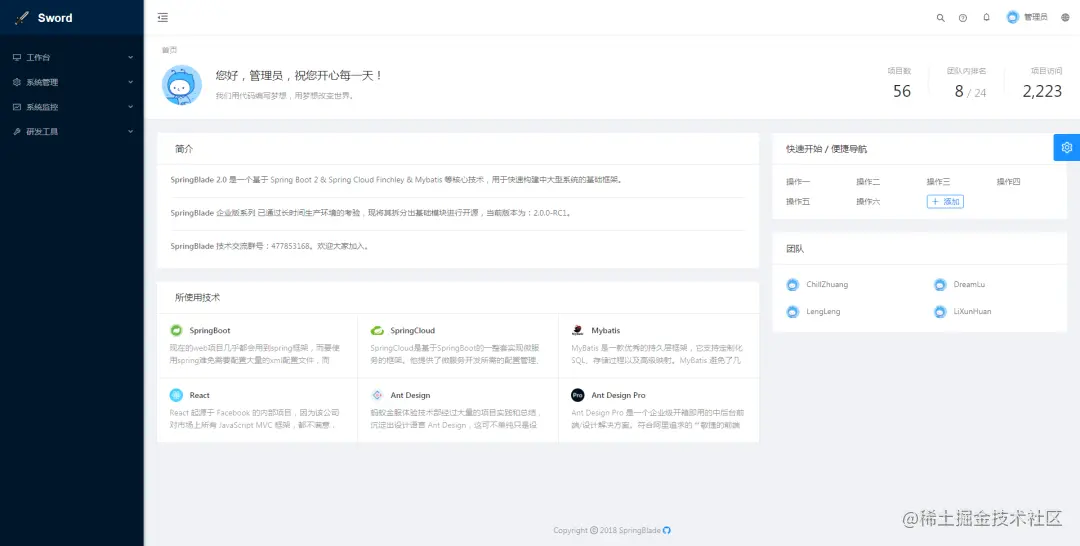Open the blue settings gear drawer
Viewport: 1080px width, 546px height.
1067,147
